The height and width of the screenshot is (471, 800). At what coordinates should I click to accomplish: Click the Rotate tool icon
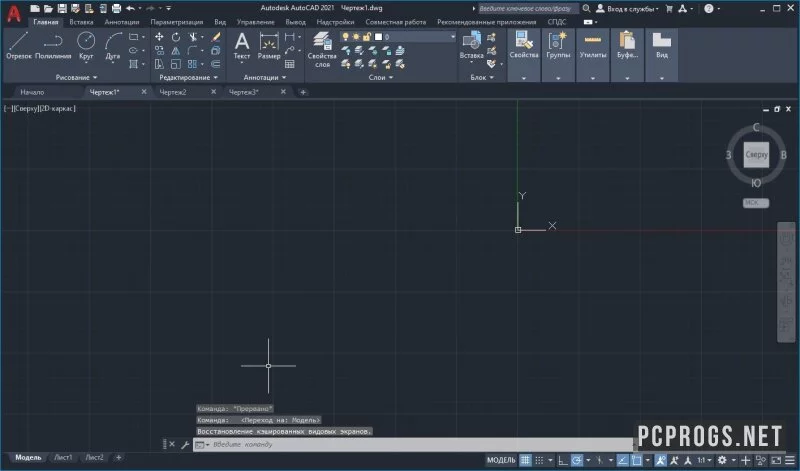176,37
